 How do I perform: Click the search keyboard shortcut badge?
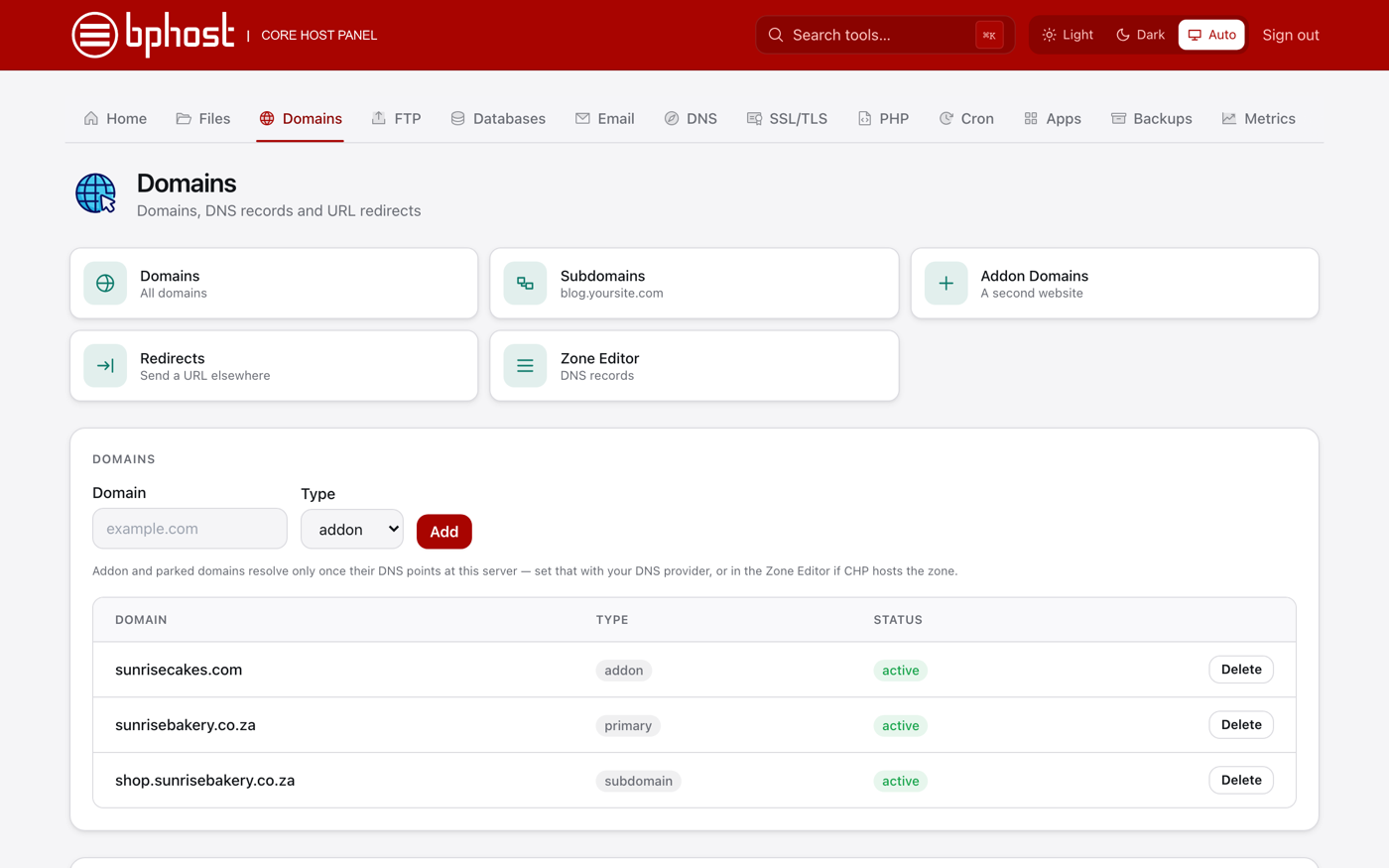989,35
